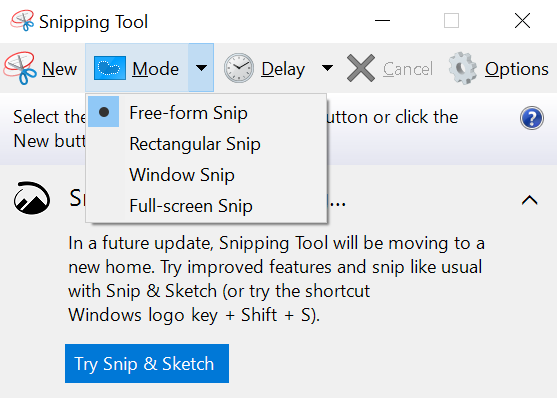The image size is (557, 398).
Task: Click the Mode free-form cloud icon
Action: pyautogui.click(x=110, y=68)
